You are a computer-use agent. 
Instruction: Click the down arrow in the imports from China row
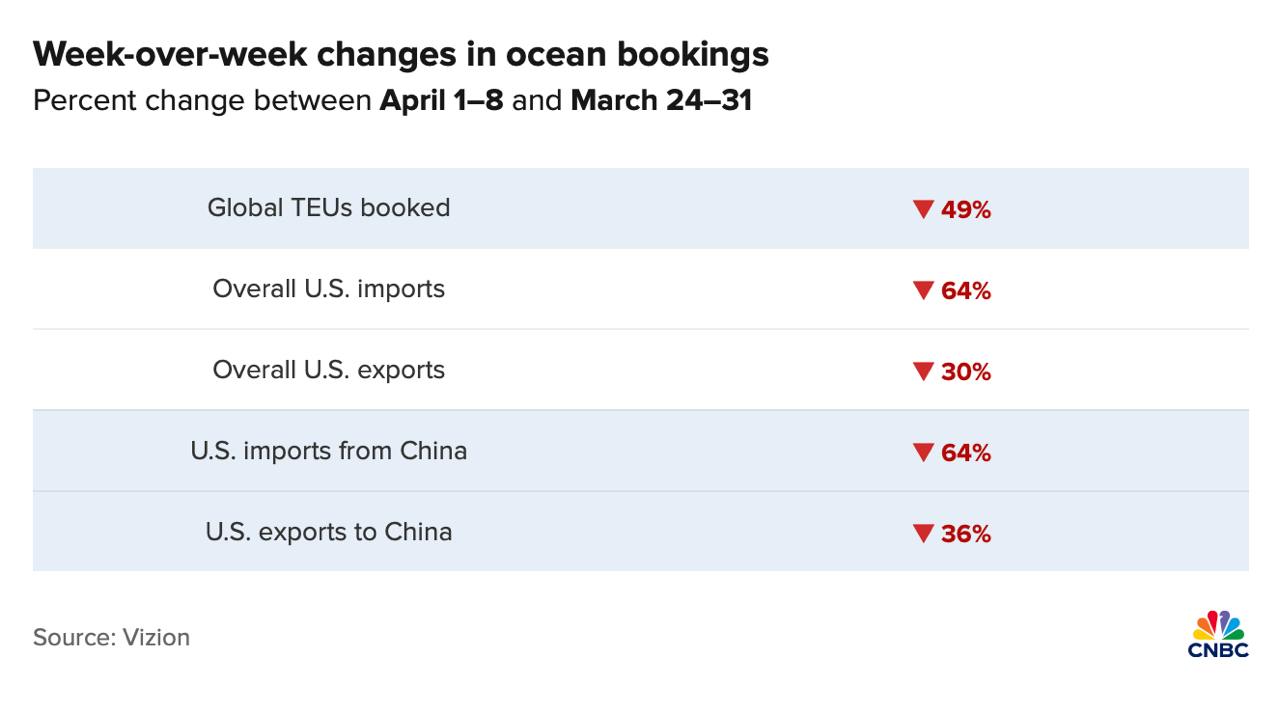pos(922,452)
